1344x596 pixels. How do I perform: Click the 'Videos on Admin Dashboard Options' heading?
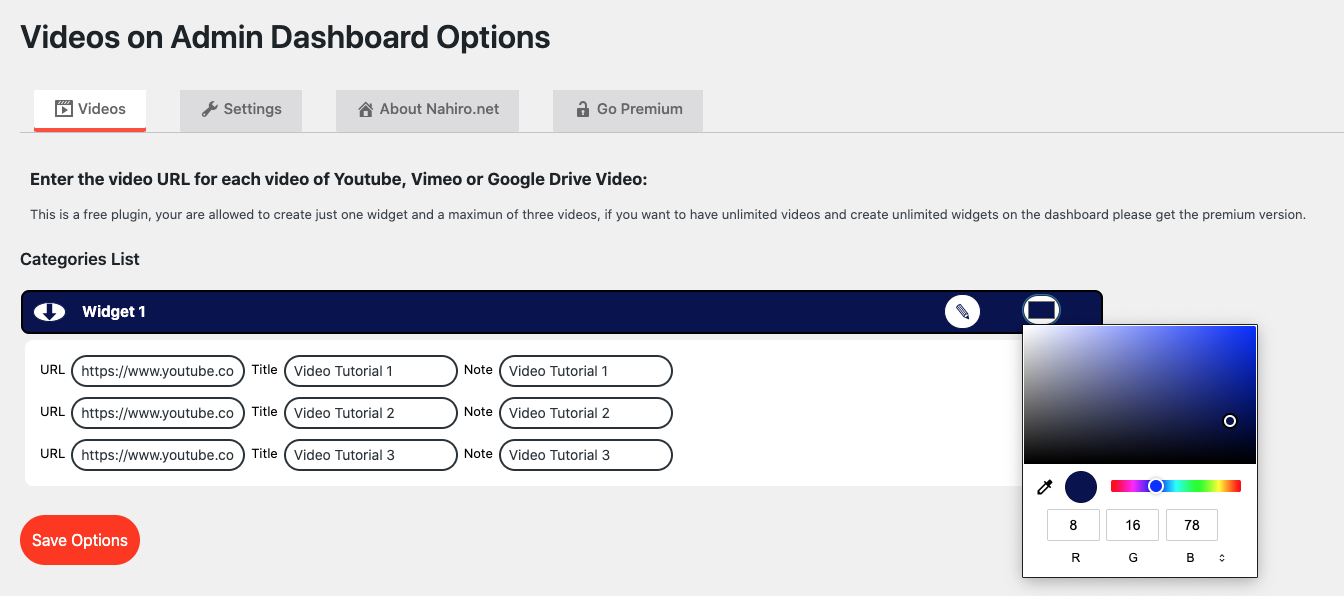click(285, 38)
